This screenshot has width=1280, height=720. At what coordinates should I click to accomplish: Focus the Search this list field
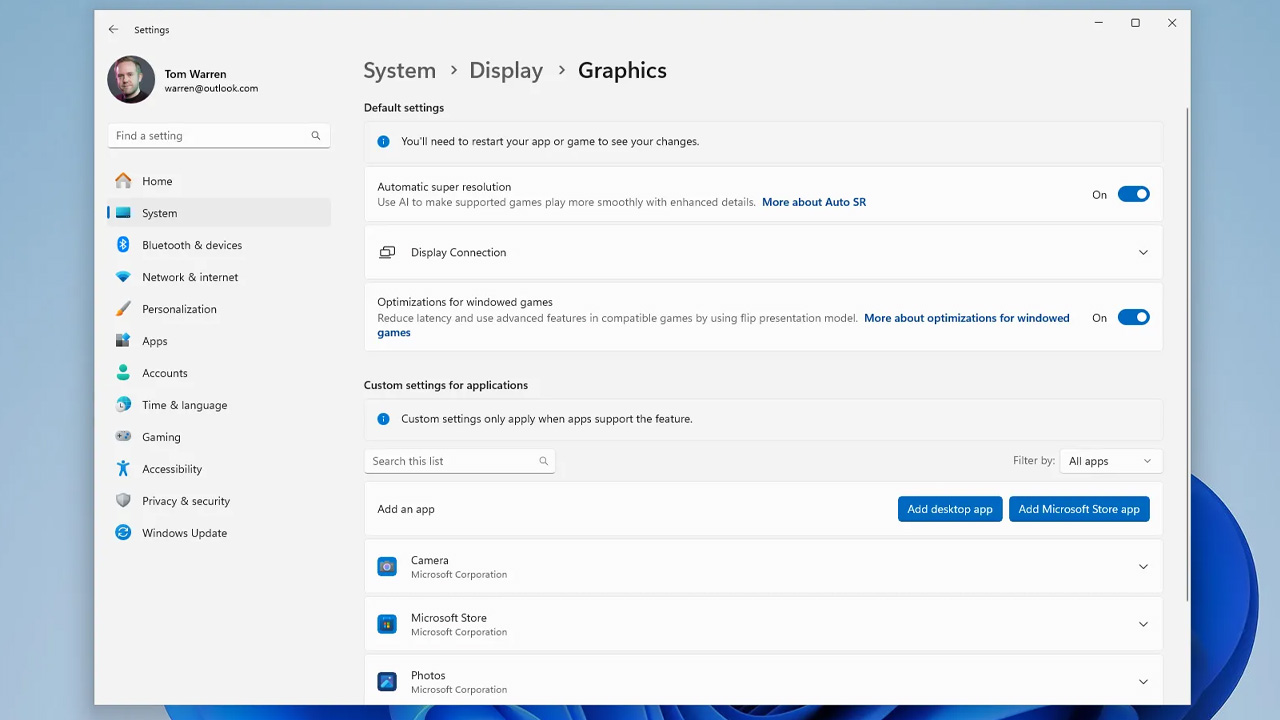pyautogui.click(x=459, y=461)
